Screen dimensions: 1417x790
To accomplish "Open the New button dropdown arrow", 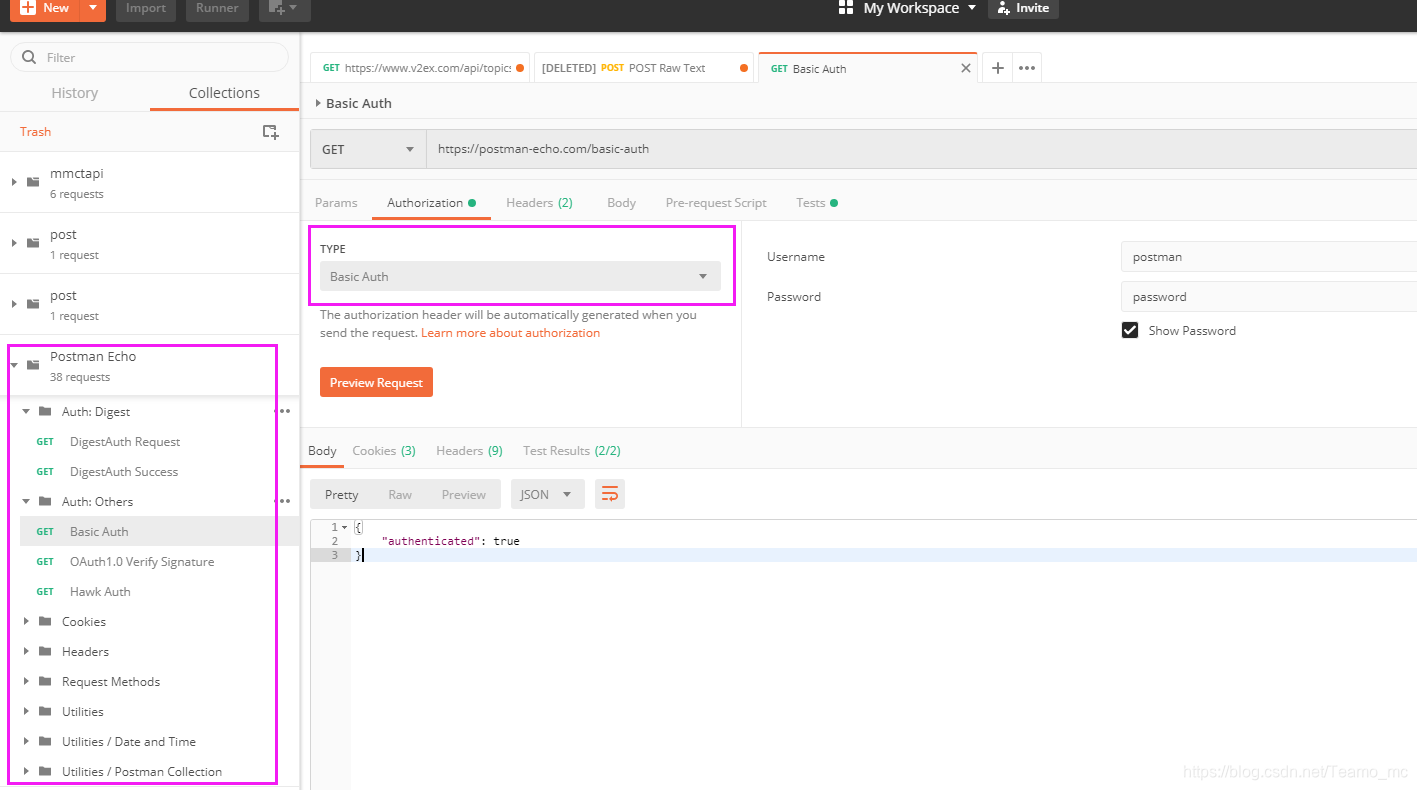I will coord(92,8).
